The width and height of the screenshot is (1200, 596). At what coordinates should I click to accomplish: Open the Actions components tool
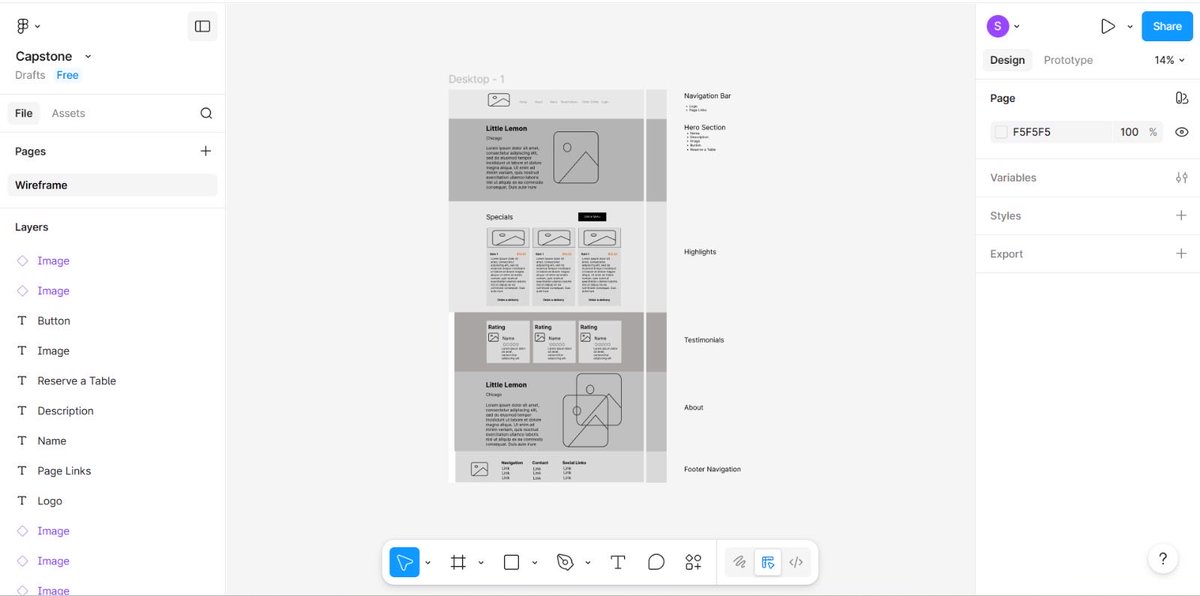click(693, 562)
